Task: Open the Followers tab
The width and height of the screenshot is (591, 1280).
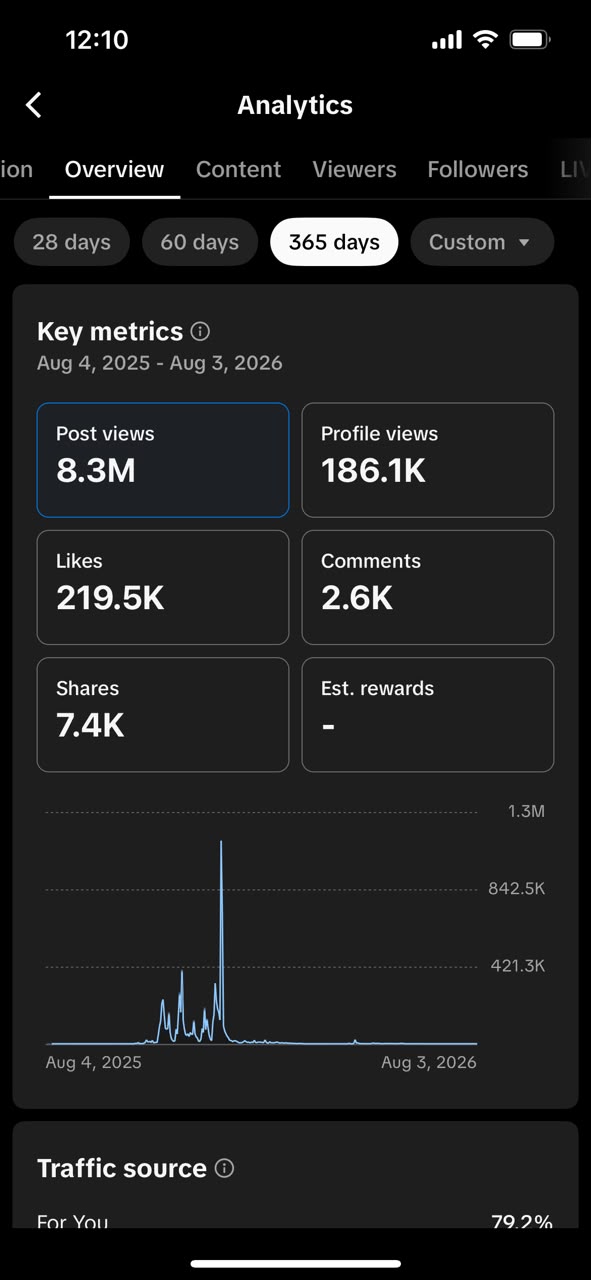Action: point(478,170)
